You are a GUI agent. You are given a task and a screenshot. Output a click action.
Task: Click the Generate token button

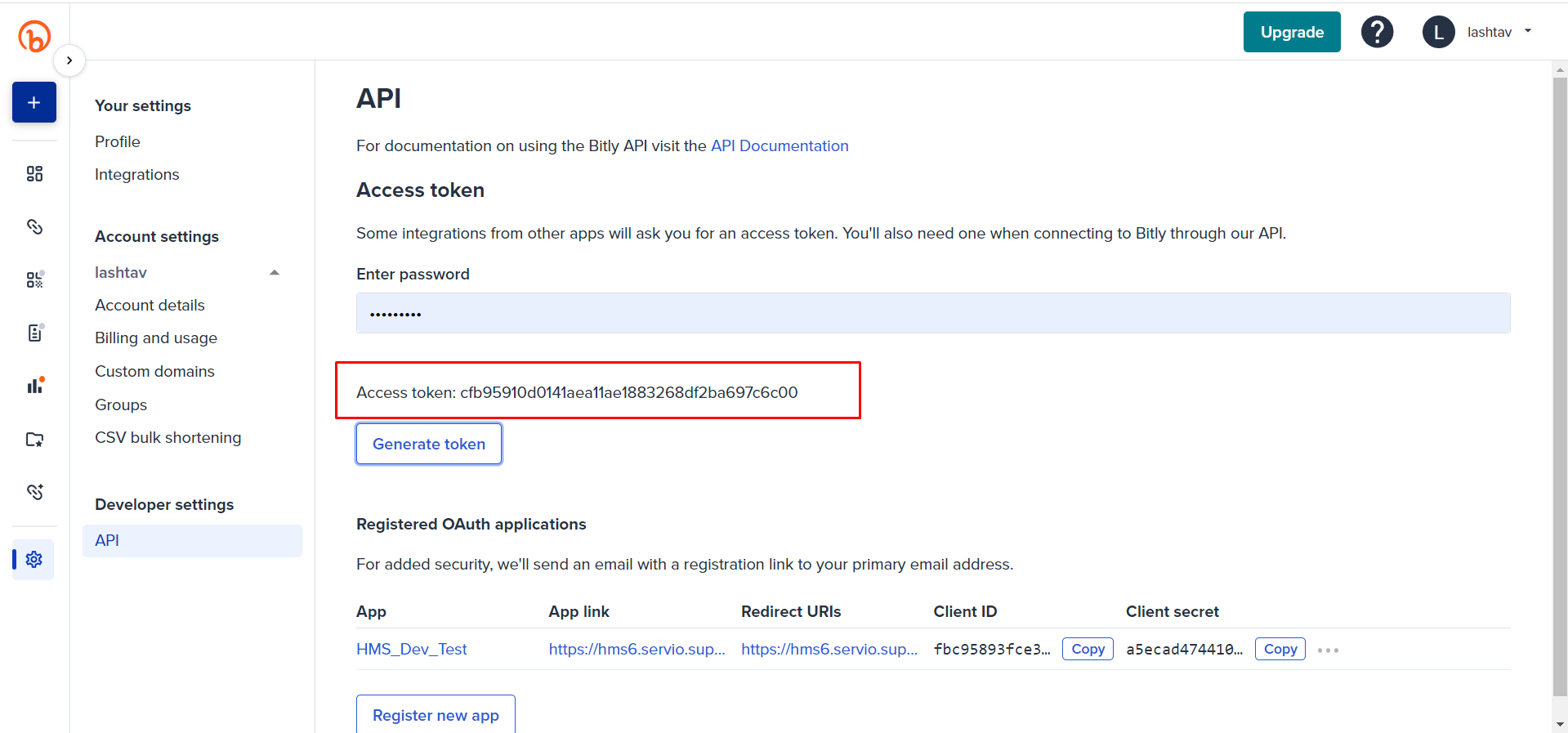[x=429, y=444]
